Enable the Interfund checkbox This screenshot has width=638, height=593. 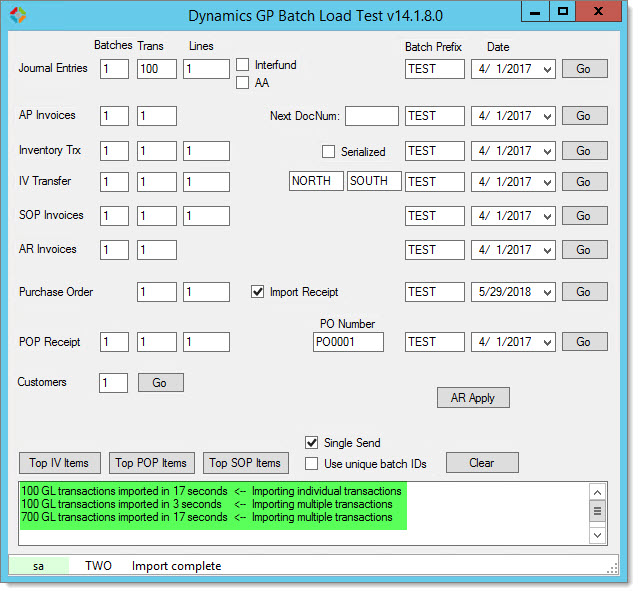click(x=243, y=65)
